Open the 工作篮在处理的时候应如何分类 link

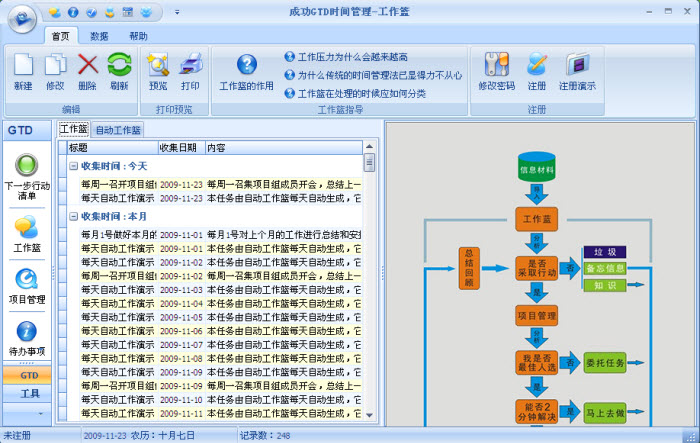[x=356, y=93]
